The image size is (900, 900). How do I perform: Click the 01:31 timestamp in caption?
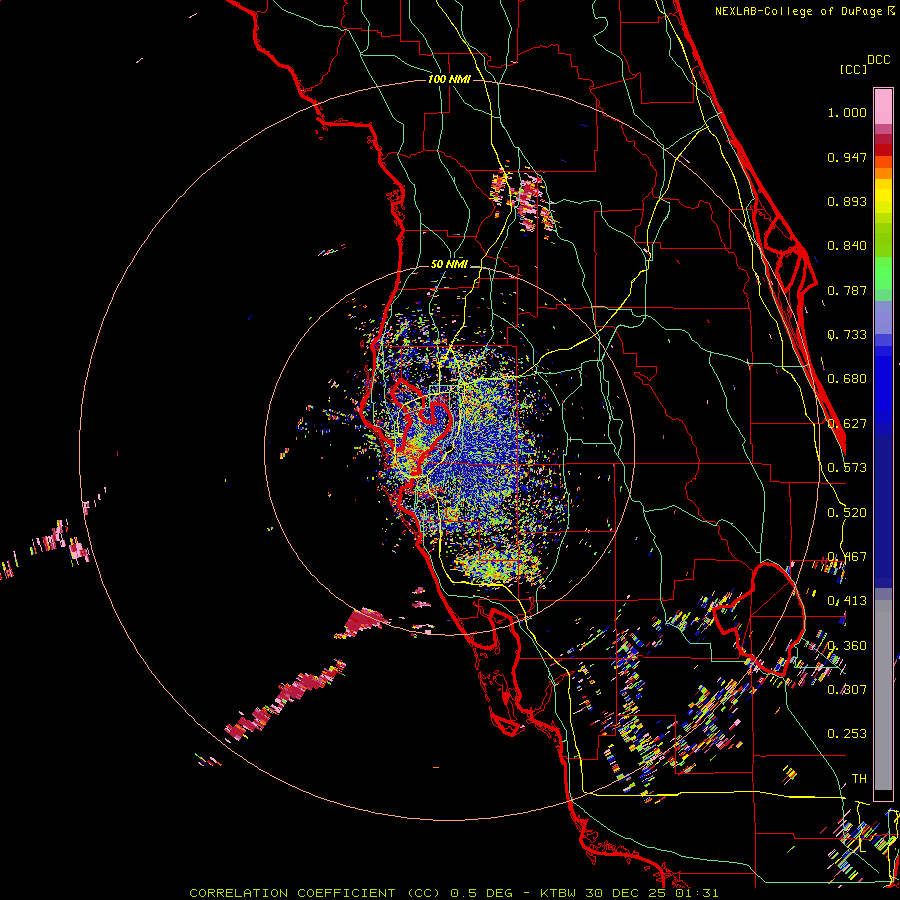coord(695,893)
